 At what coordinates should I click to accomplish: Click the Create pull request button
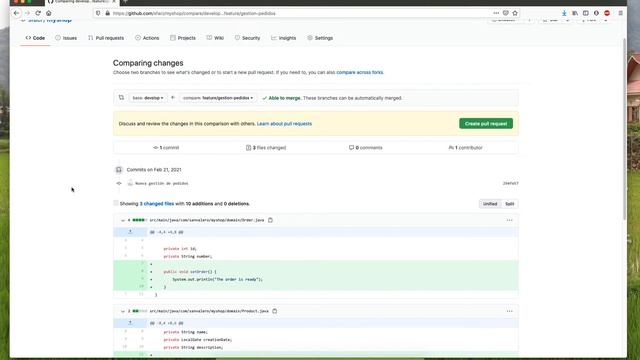pos(486,123)
